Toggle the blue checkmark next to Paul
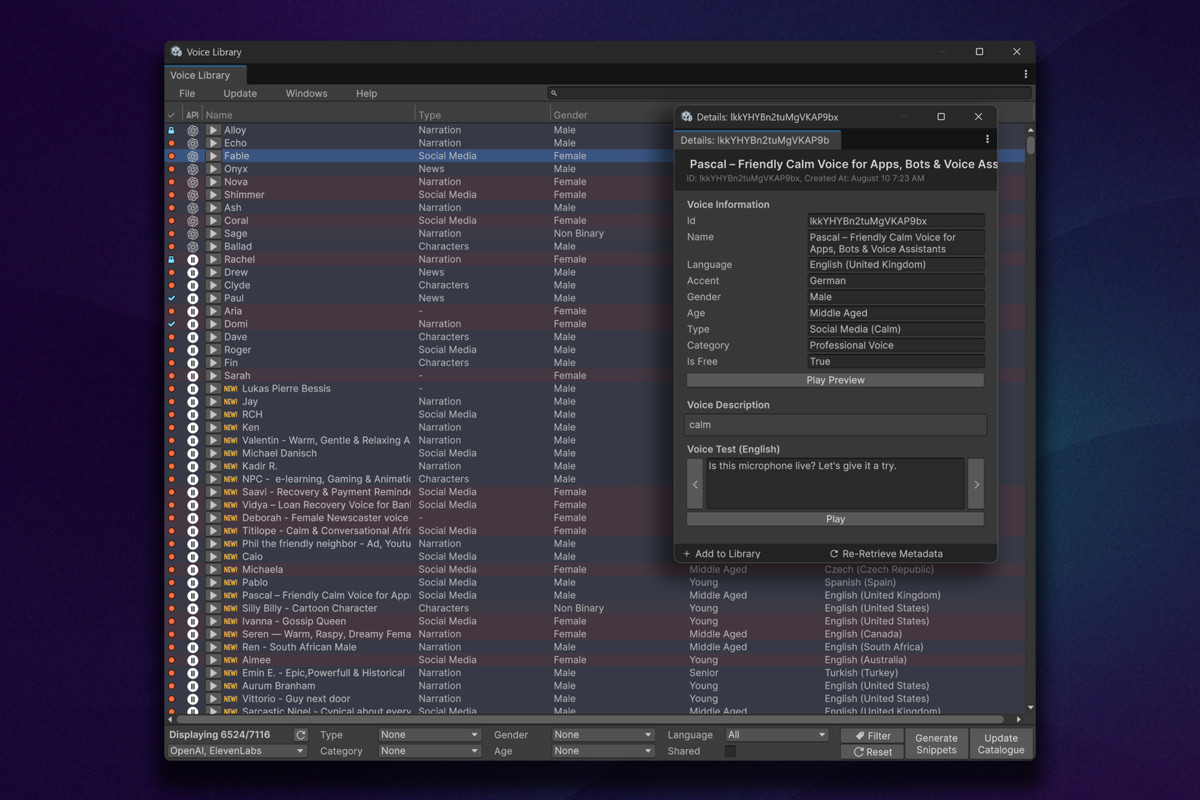 coord(172,297)
